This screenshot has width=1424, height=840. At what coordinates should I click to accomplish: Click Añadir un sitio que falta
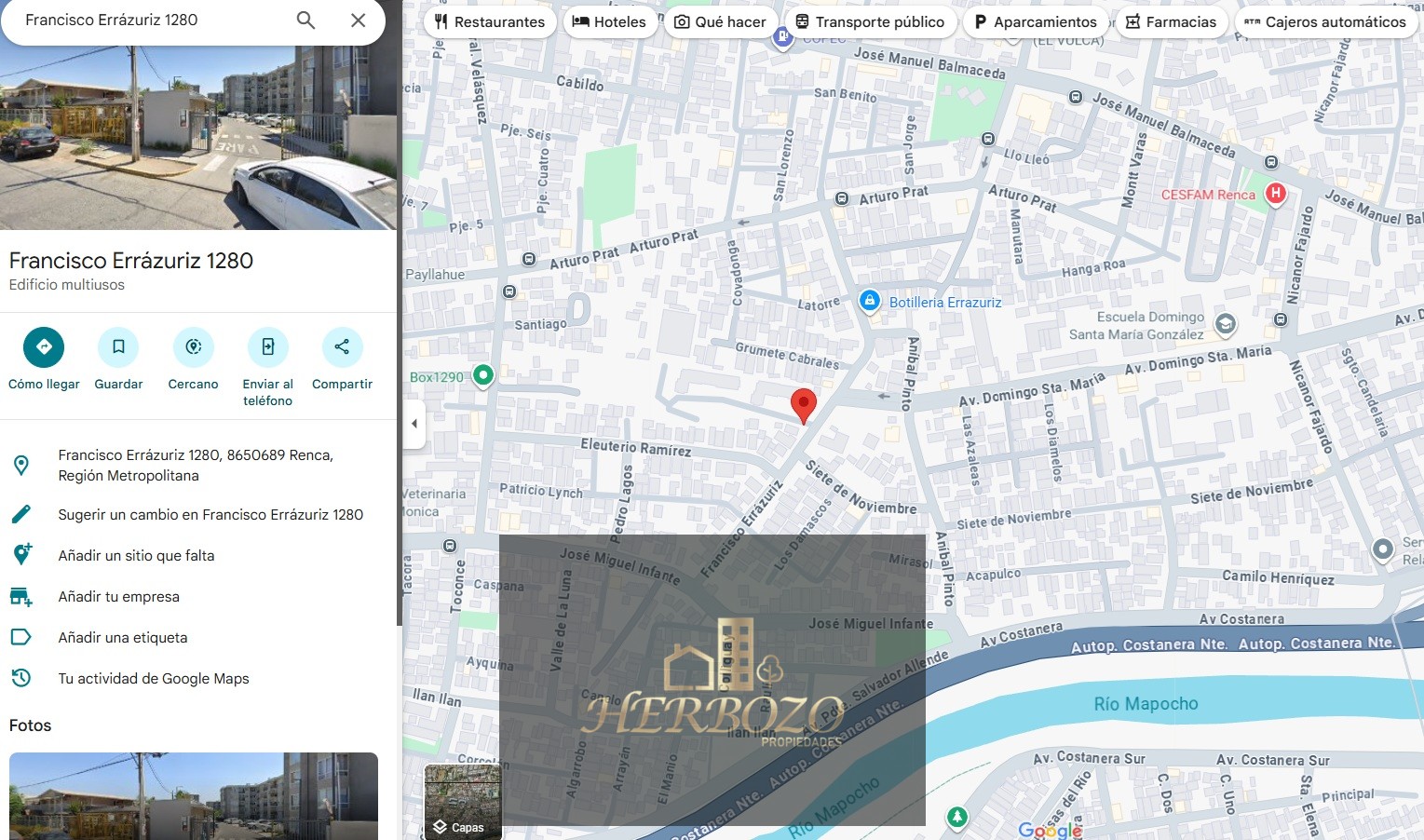pos(136,555)
